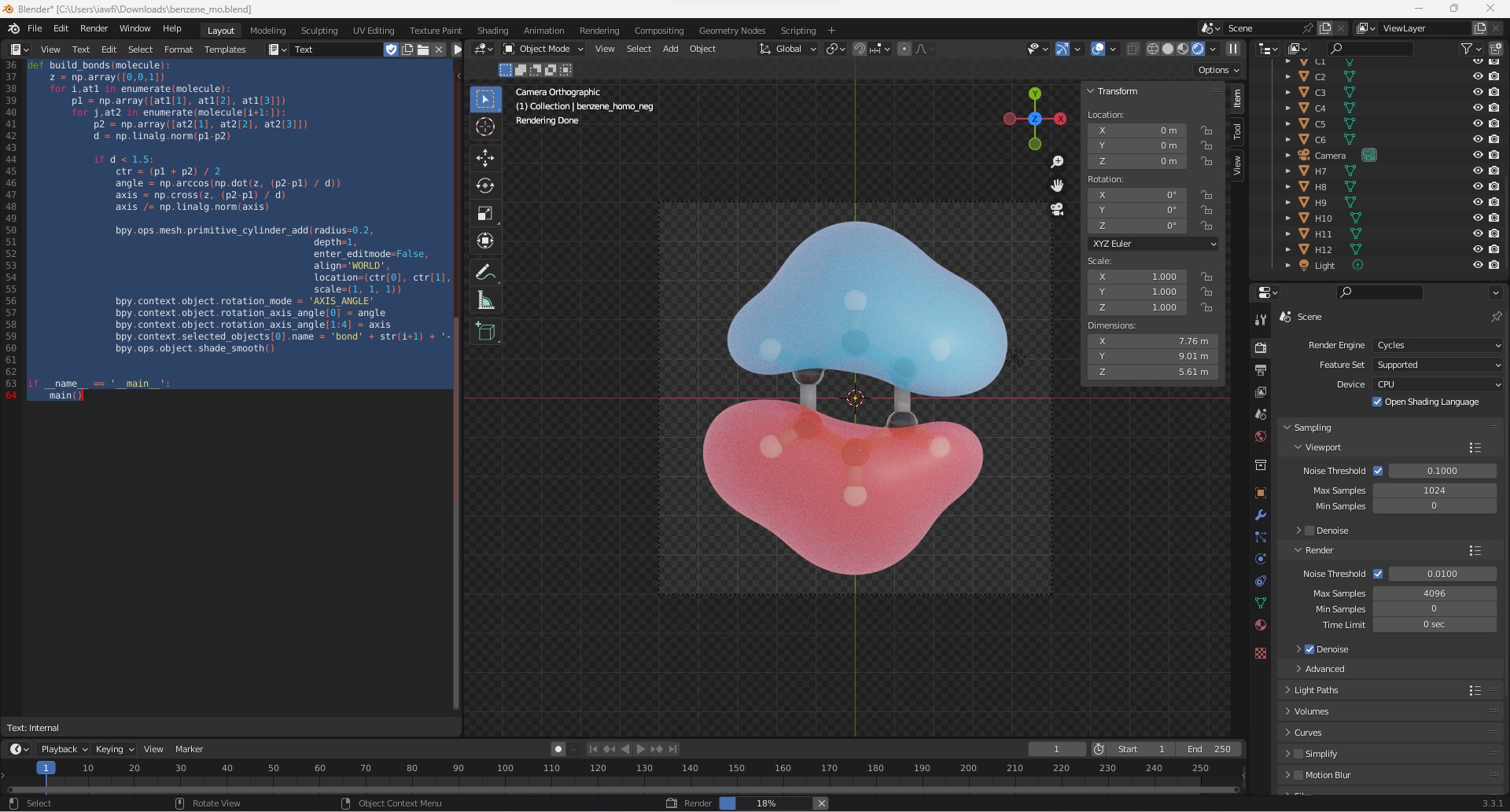Expand the H10 object in outliner
Viewport: 1510px width, 812px height.
[x=1288, y=218]
